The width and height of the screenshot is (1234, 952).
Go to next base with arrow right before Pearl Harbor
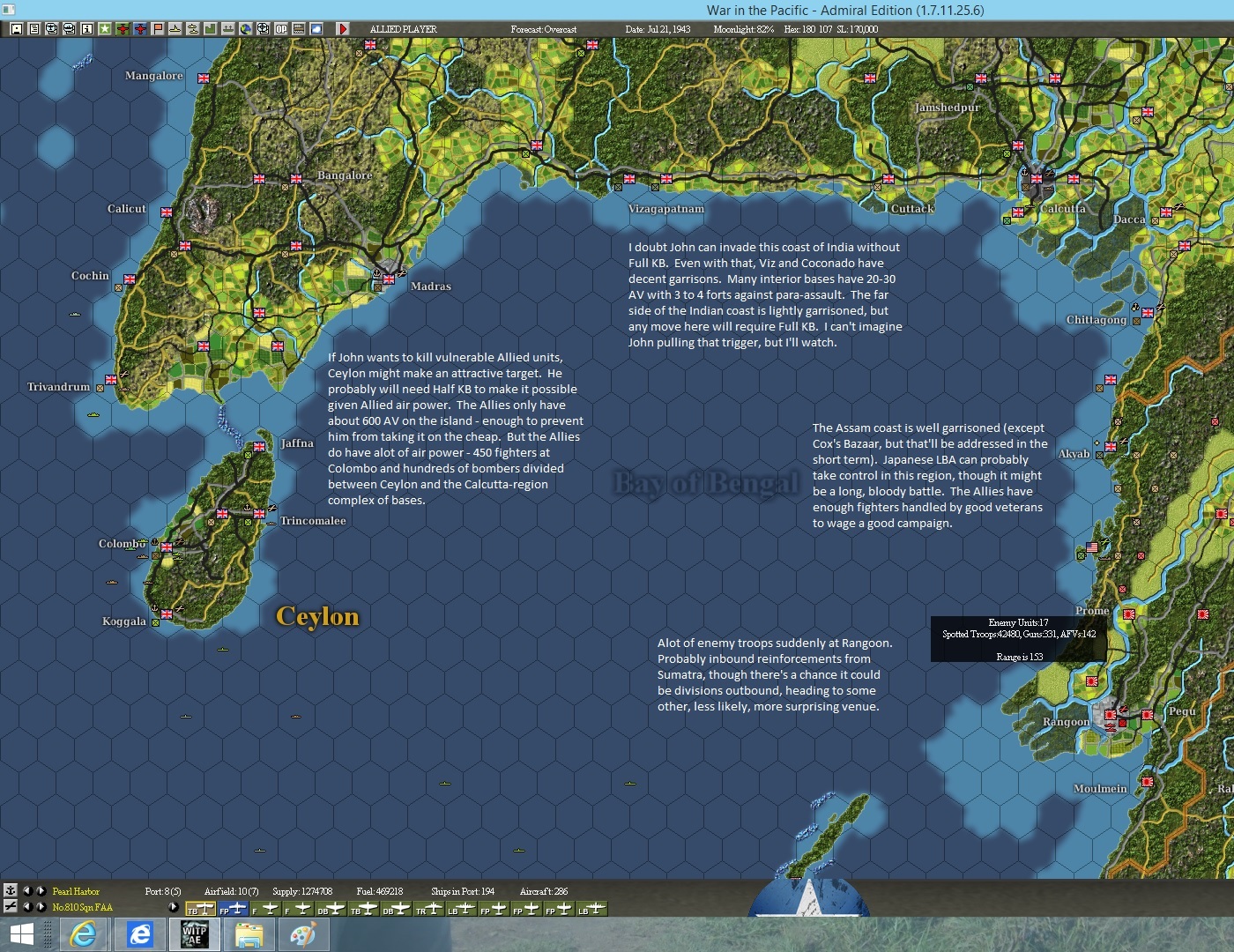click(x=41, y=891)
